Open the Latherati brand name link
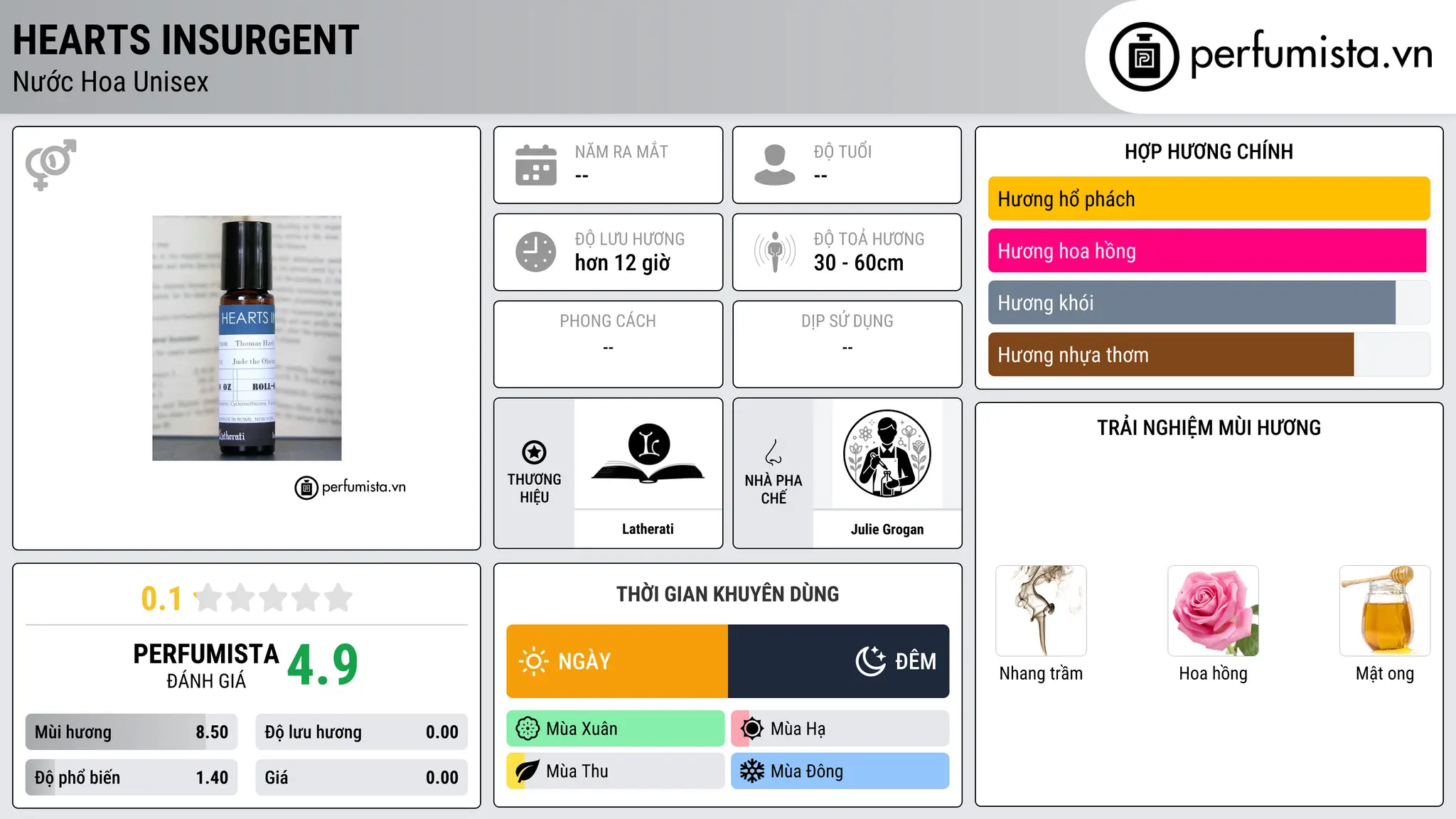1456x819 pixels. point(648,529)
